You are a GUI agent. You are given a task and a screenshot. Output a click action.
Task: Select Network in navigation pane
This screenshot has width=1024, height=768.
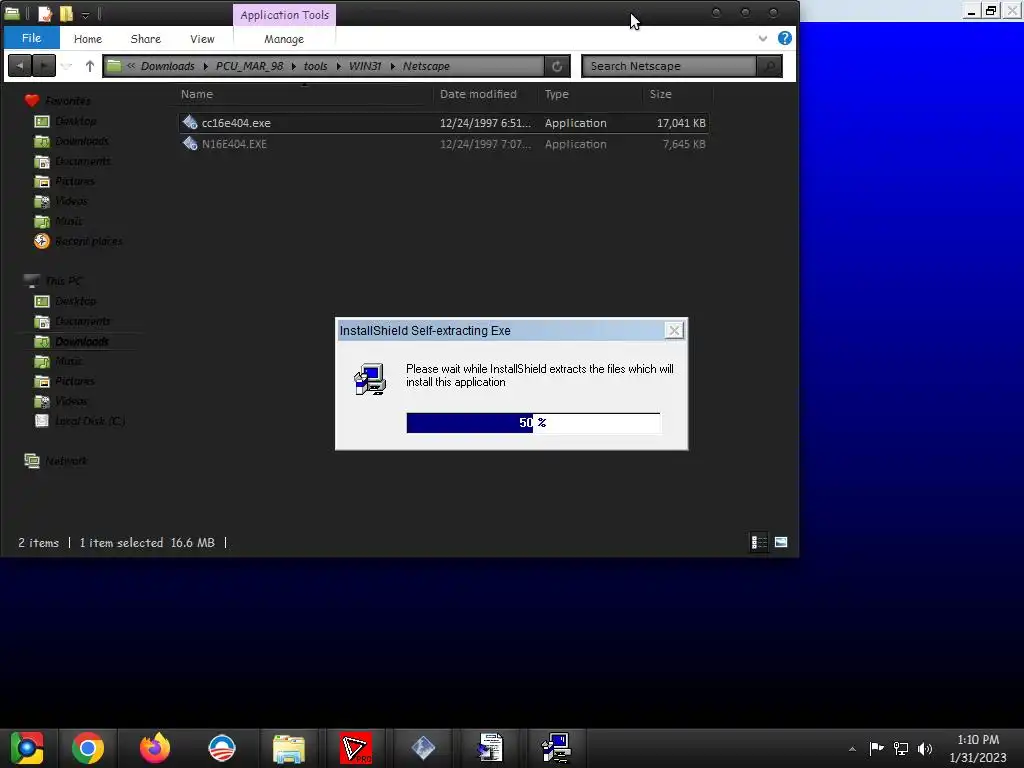point(65,461)
